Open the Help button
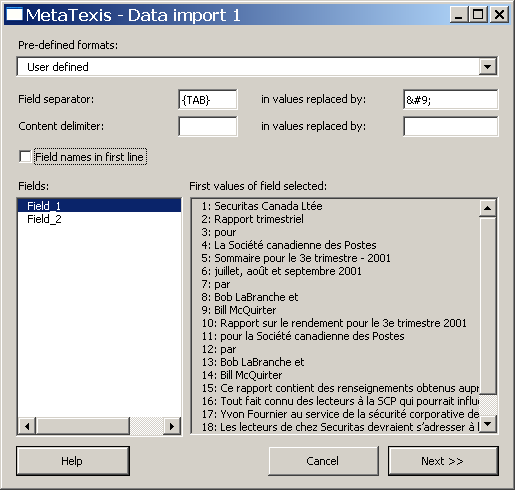515x490 pixels. click(73, 461)
